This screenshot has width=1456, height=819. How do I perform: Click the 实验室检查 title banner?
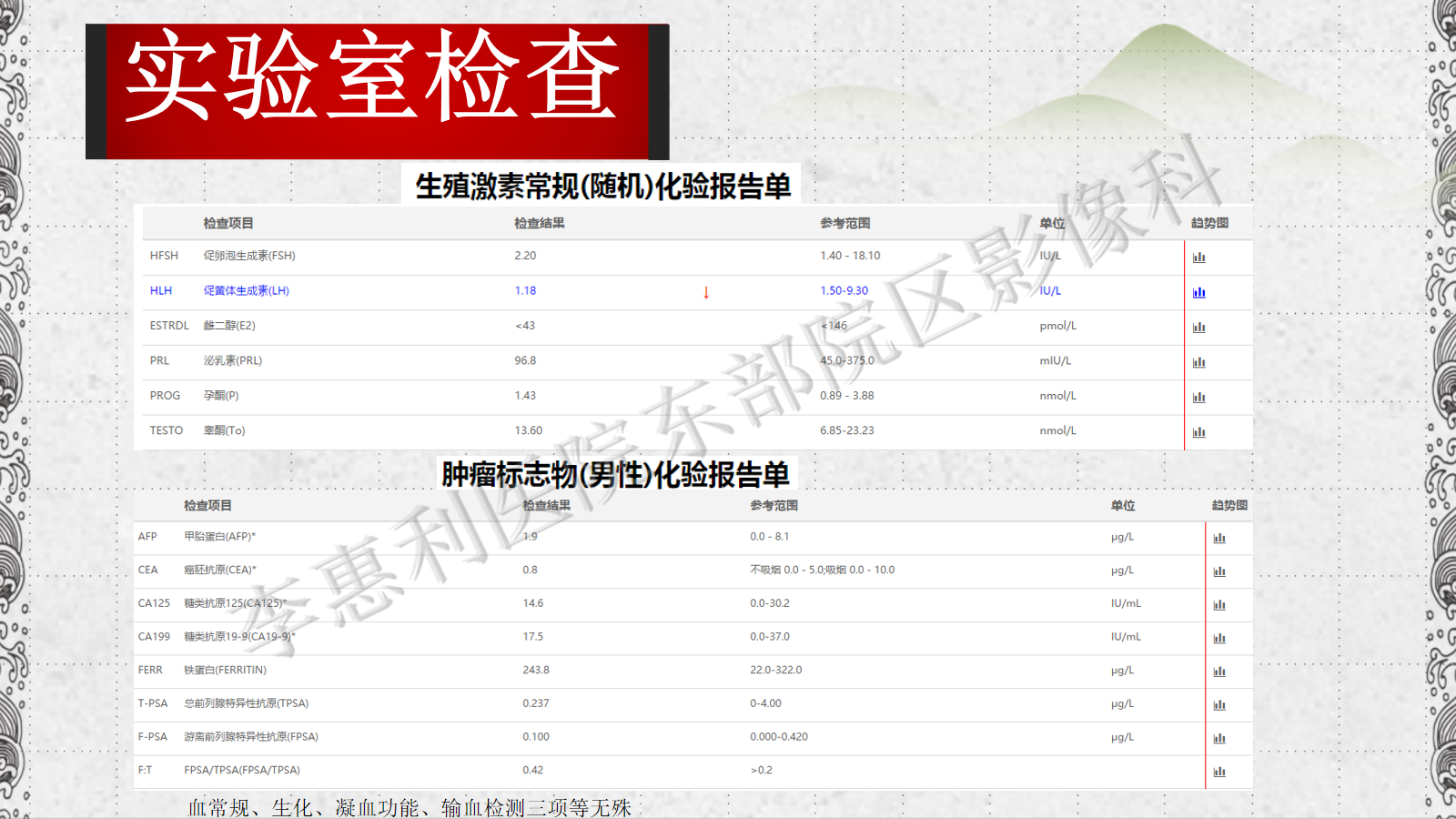click(x=378, y=92)
